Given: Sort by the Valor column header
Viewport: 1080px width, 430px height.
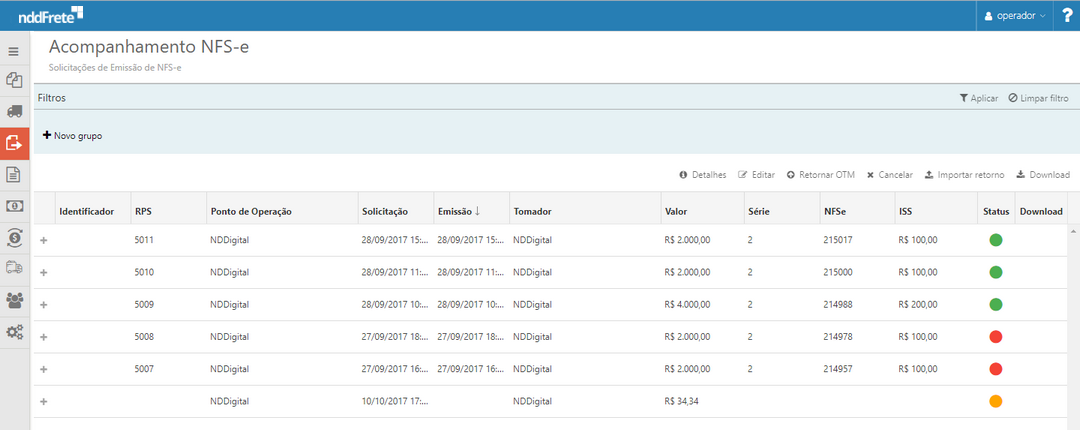Looking at the screenshot, I should (676, 211).
